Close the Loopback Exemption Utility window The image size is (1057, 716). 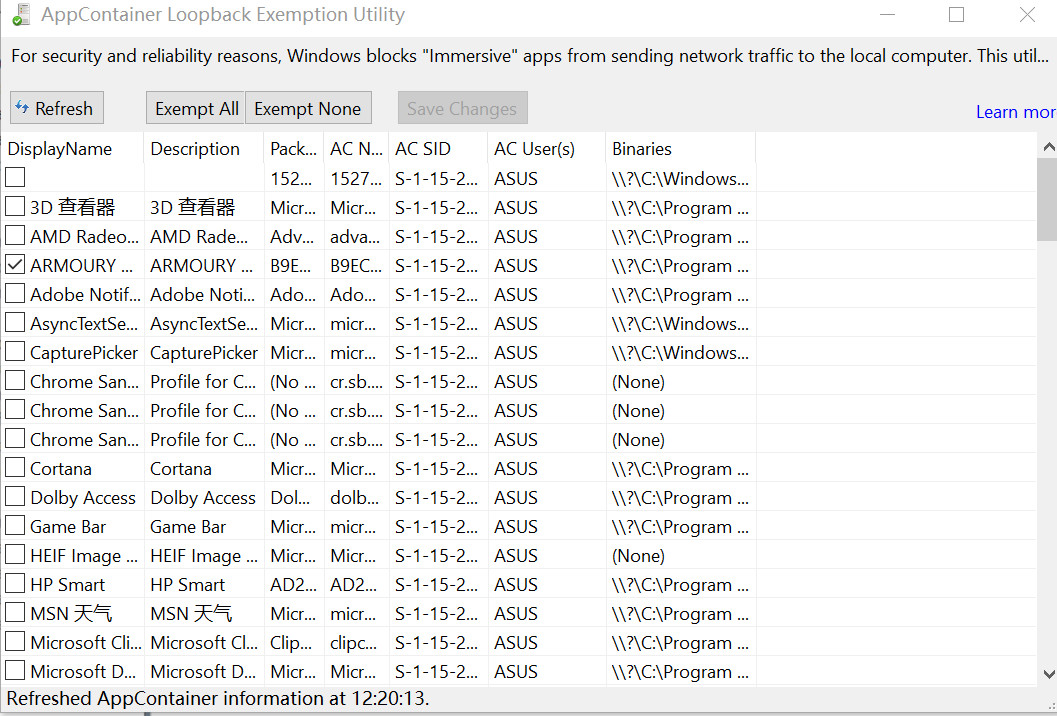coord(1027,15)
